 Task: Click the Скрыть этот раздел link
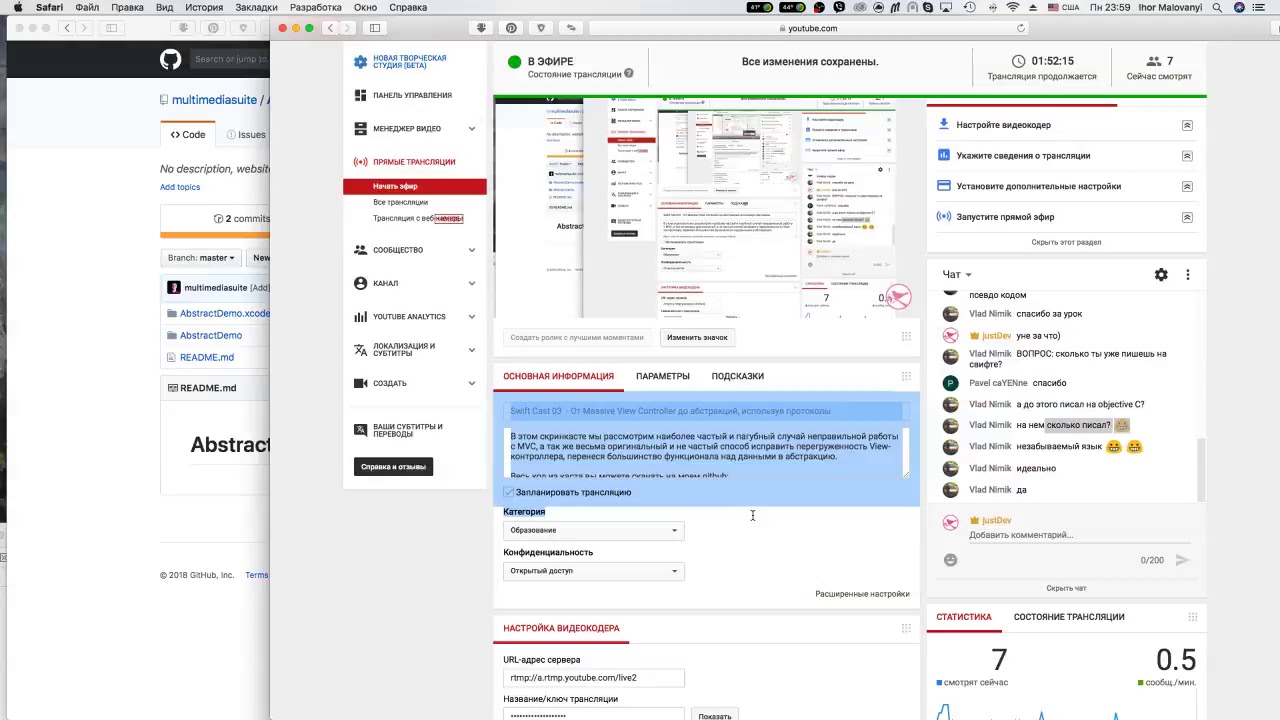[x=1066, y=242]
